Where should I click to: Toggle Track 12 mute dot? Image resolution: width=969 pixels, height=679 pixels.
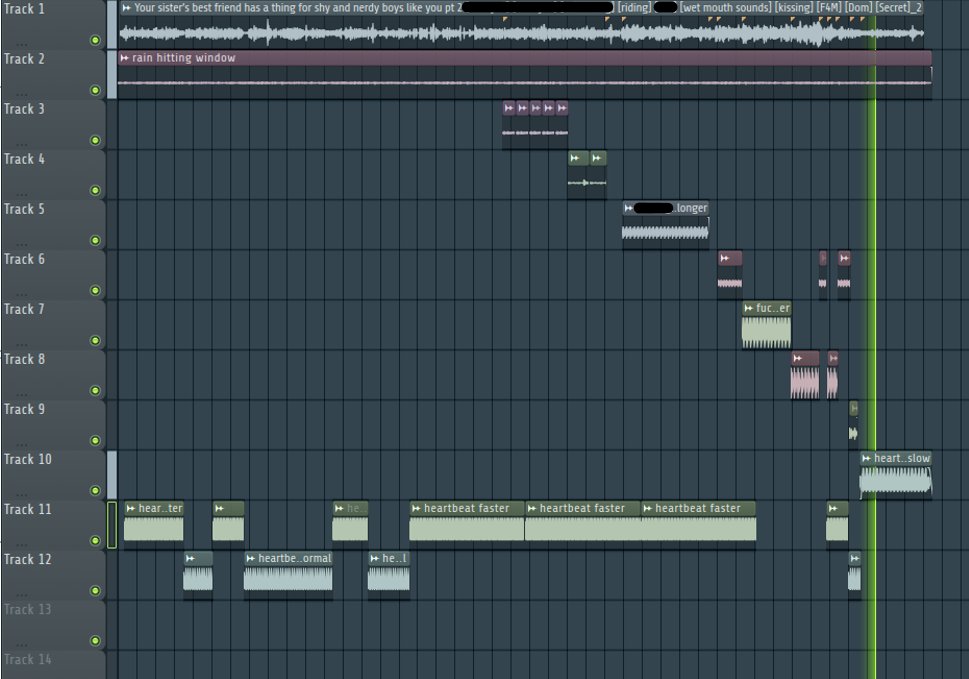[95, 591]
